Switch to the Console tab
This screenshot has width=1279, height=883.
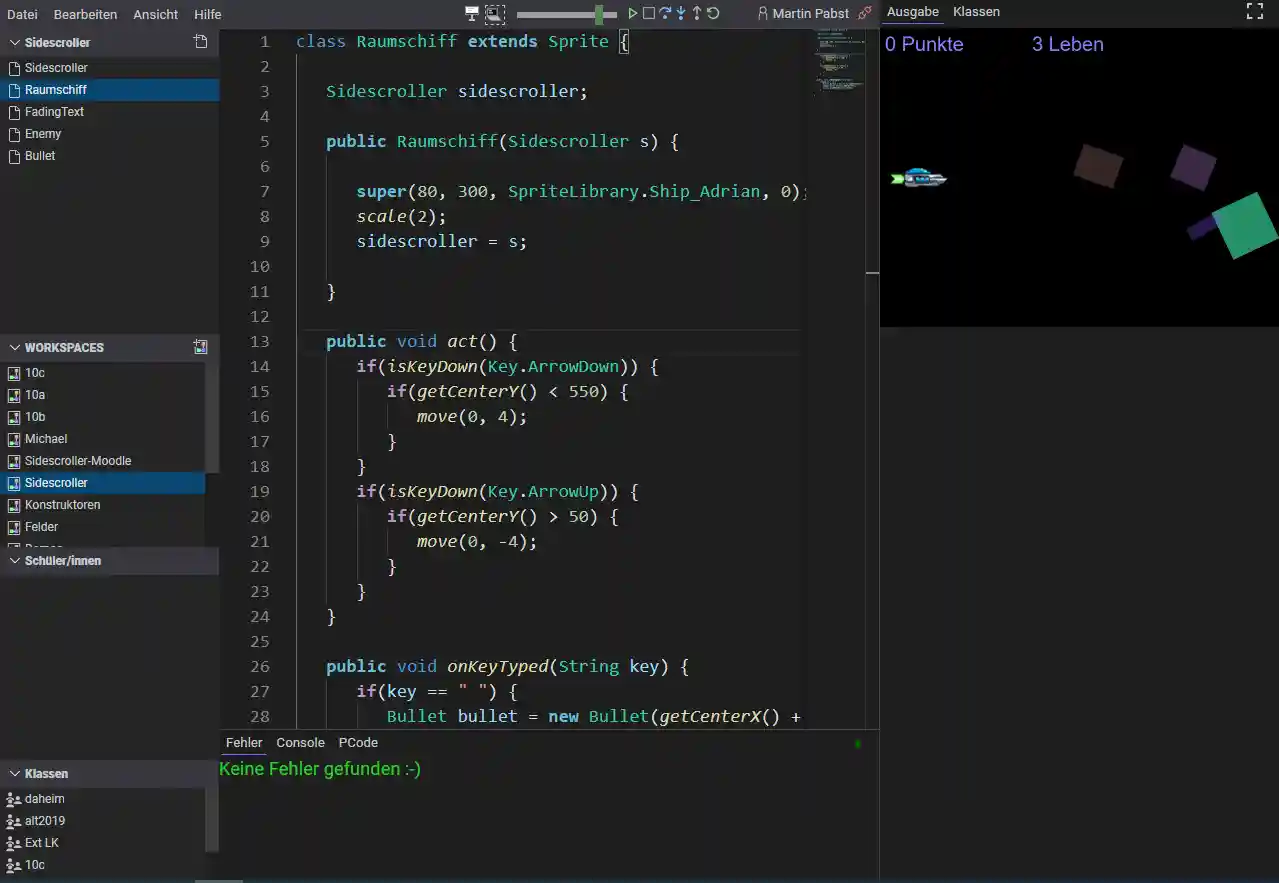click(x=300, y=742)
